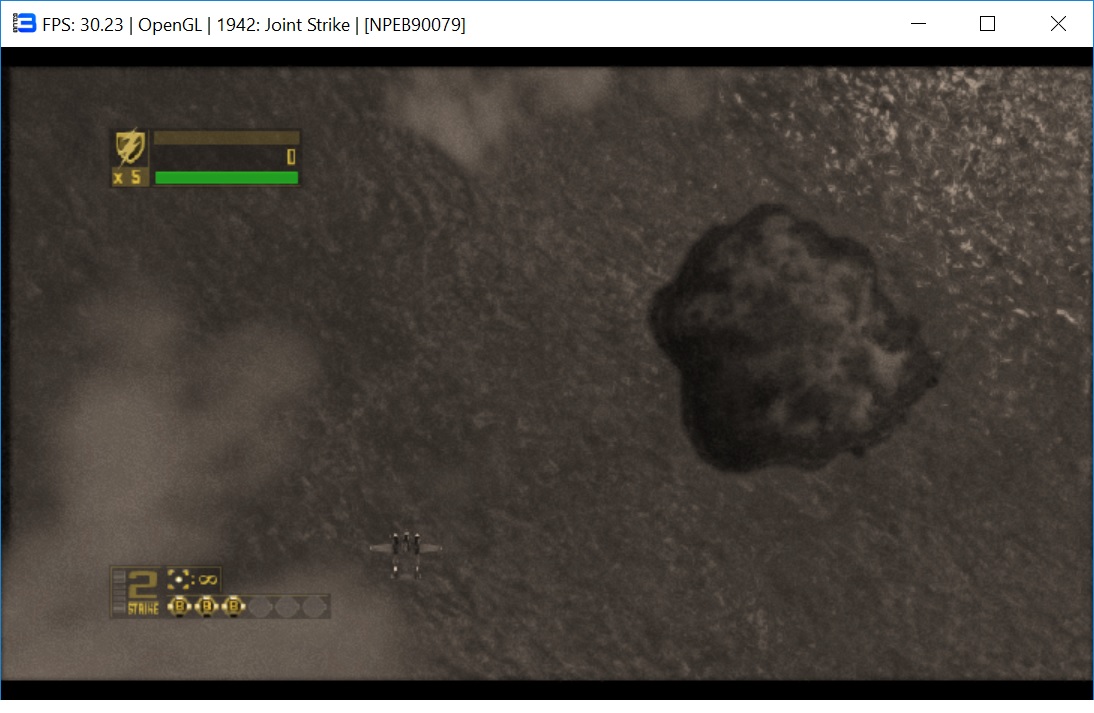1094x713 pixels.
Task: Click the large "2" strike level number
Action: (143, 585)
